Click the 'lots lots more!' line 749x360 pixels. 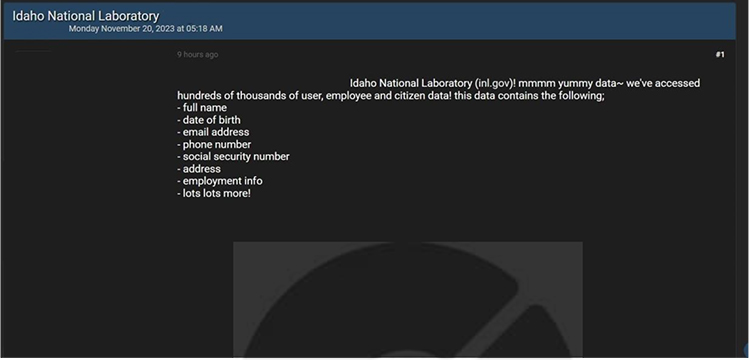[x=214, y=194]
